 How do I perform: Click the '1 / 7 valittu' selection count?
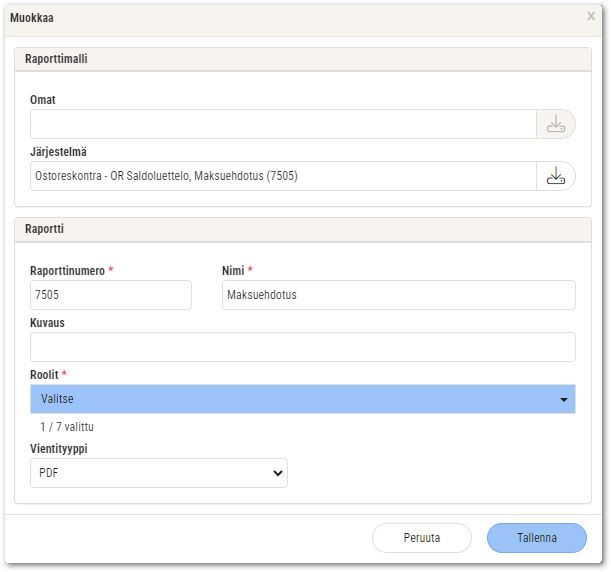(x=67, y=427)
